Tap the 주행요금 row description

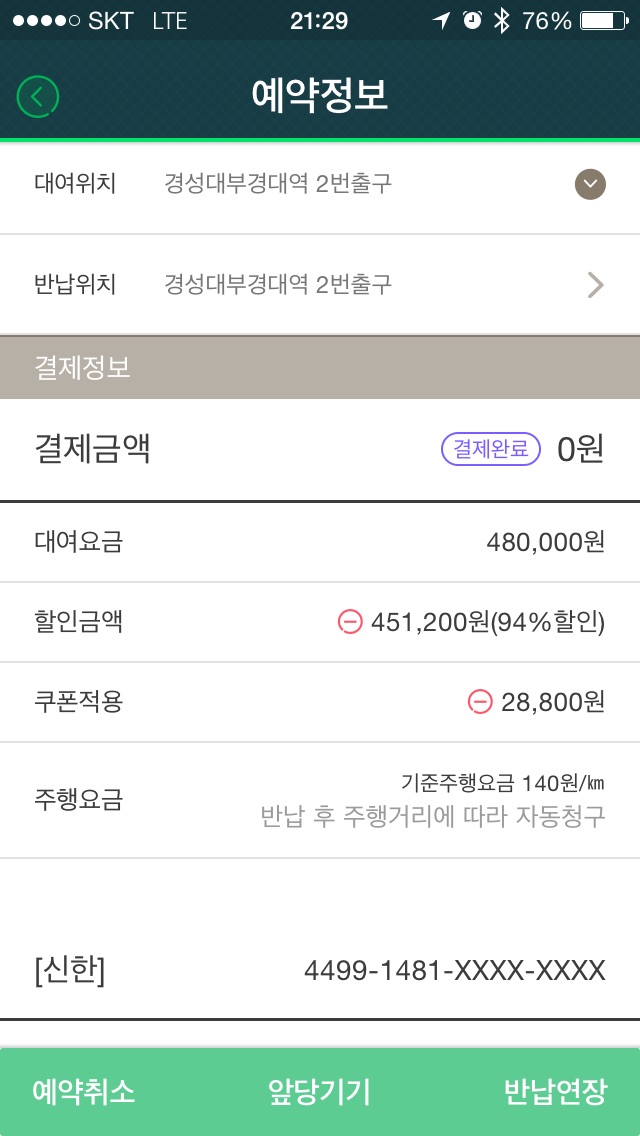pos(432,816)
